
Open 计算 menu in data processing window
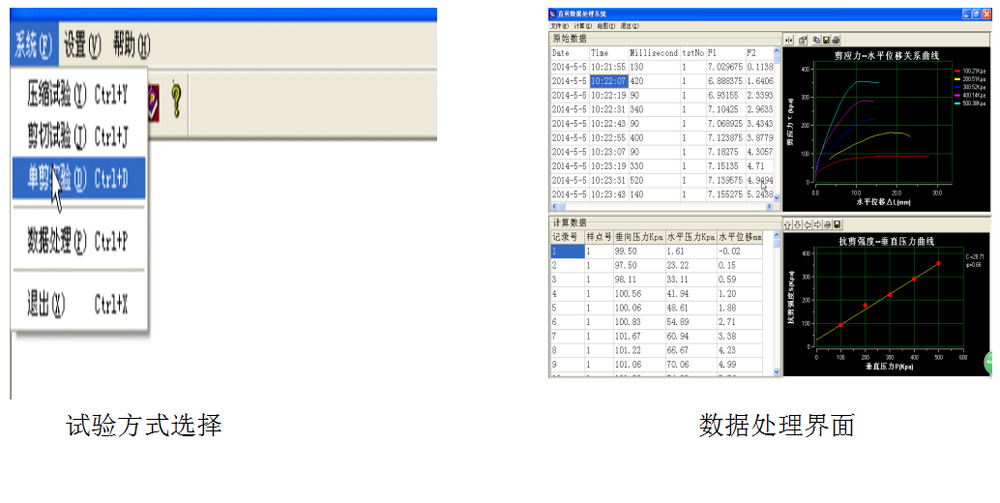pyautogui.click(x=583, y=26)
